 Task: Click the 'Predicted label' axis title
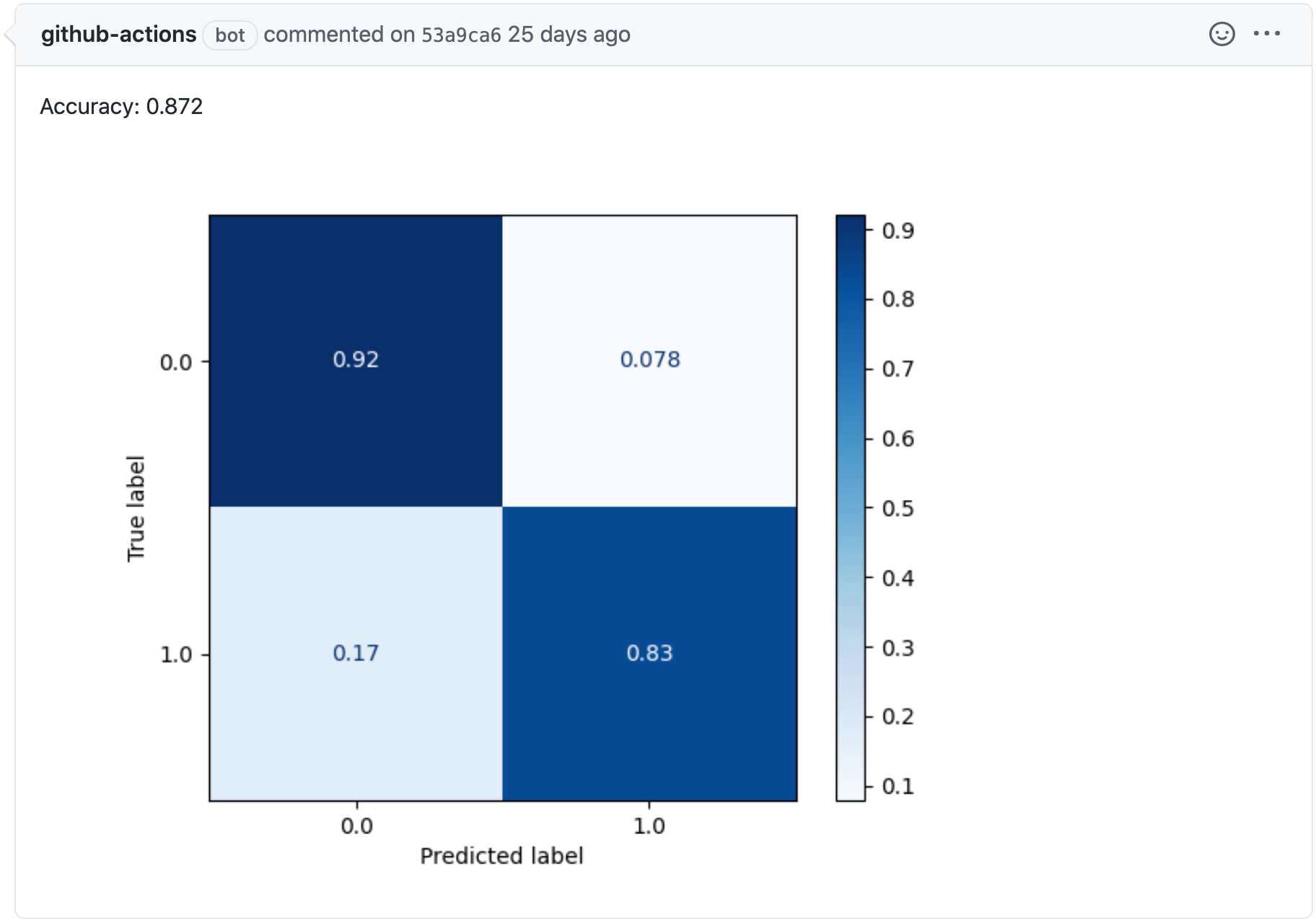(501, 856)
